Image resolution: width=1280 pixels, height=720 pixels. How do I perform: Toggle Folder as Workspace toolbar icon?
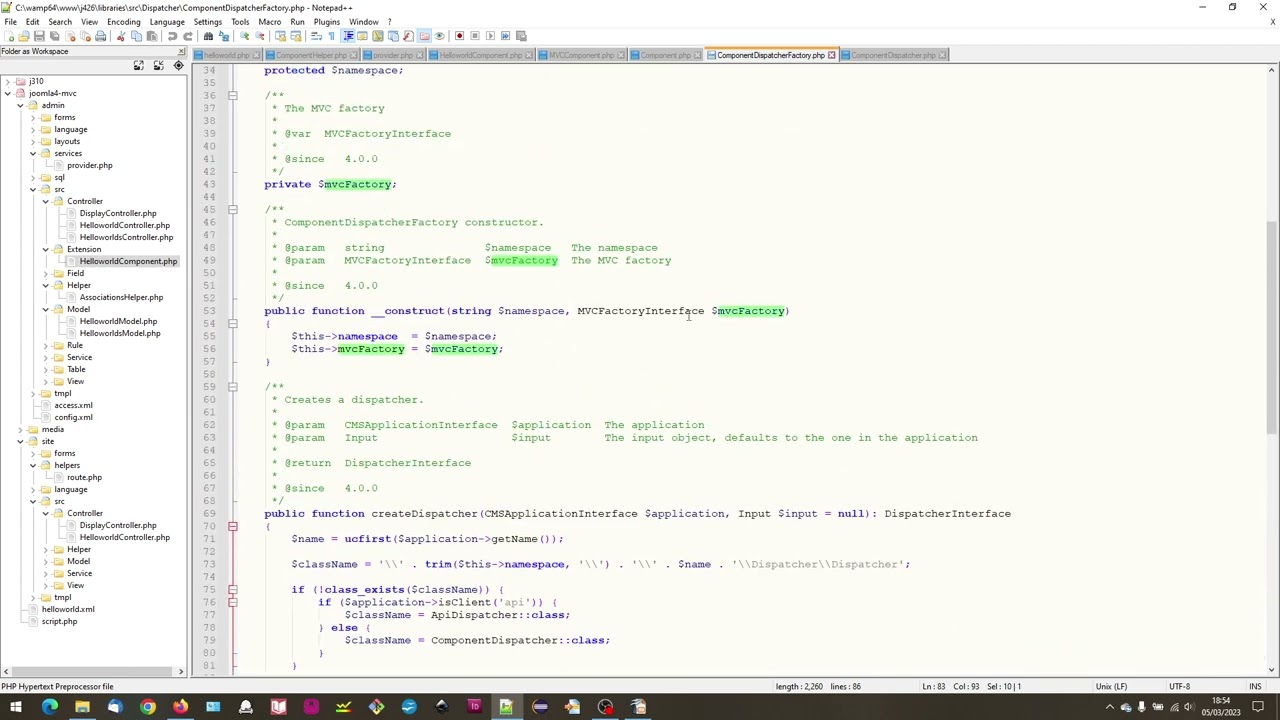click(x=424, y=36)
